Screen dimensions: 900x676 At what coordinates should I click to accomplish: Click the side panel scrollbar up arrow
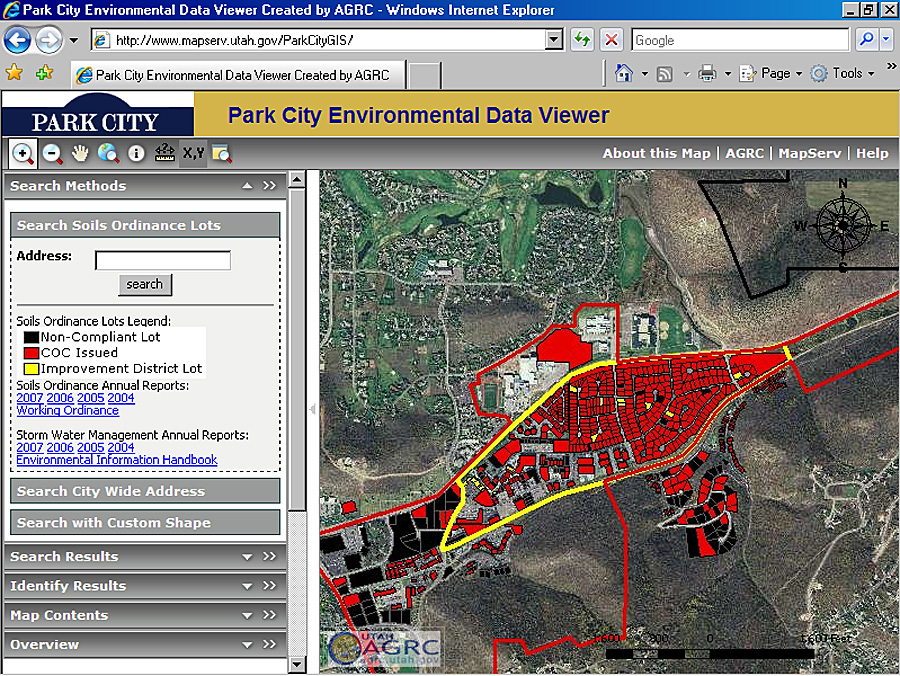tap(297, 180)
